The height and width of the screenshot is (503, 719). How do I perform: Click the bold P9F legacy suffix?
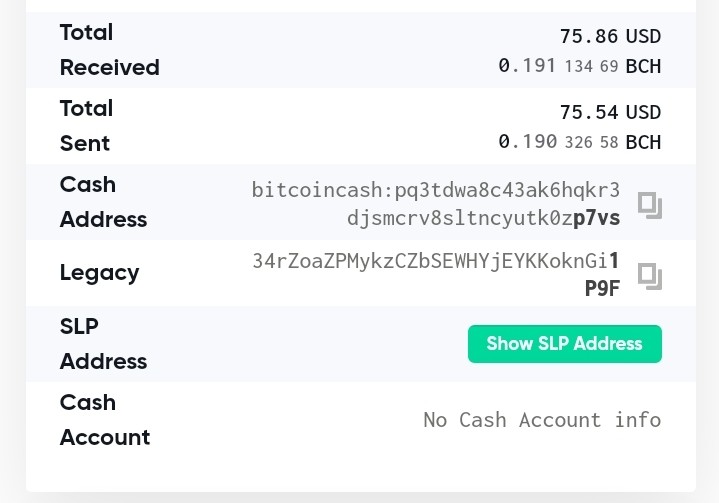pos(602,289)
